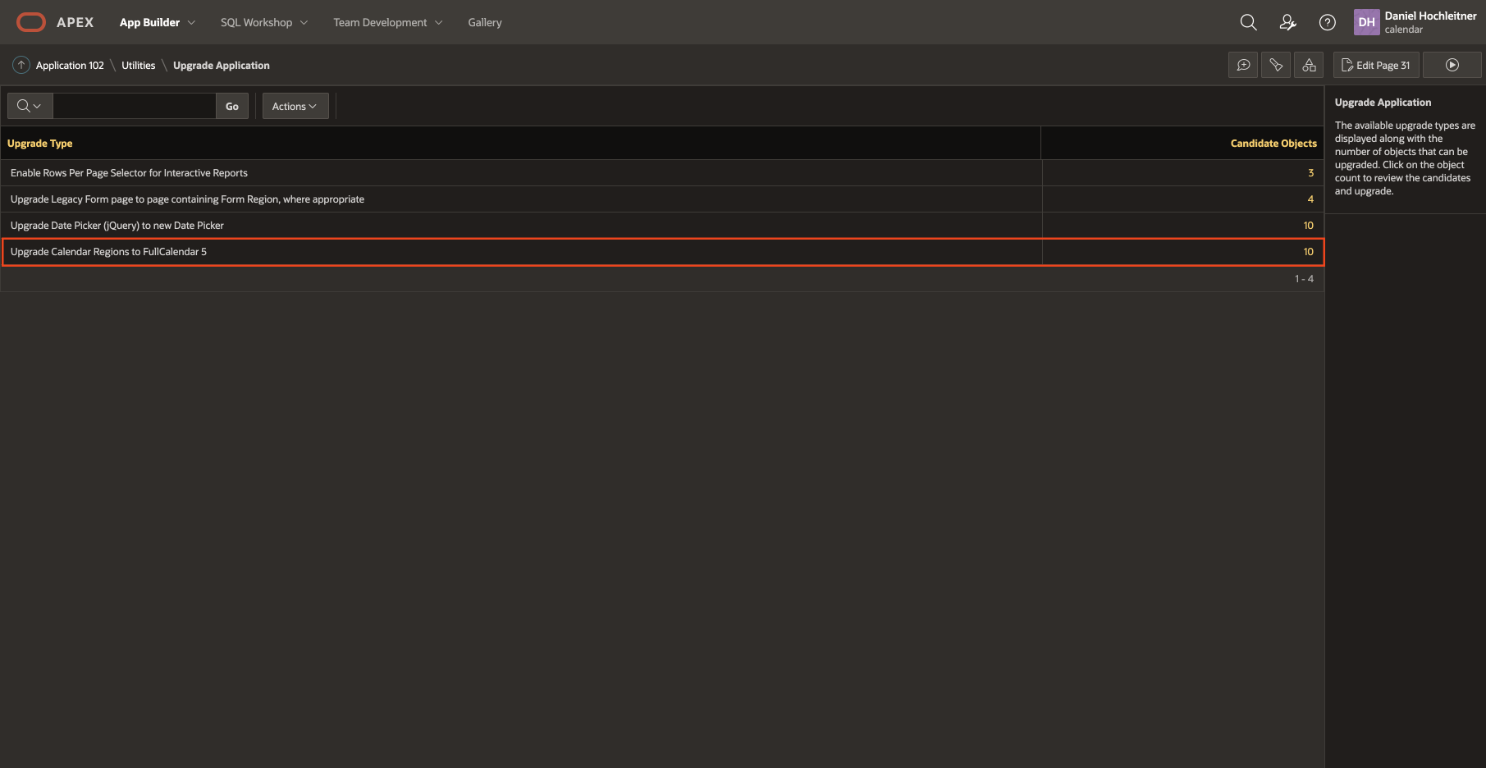
Task: Open count 10 for Date Picker upgrade
Action: 1308,225
